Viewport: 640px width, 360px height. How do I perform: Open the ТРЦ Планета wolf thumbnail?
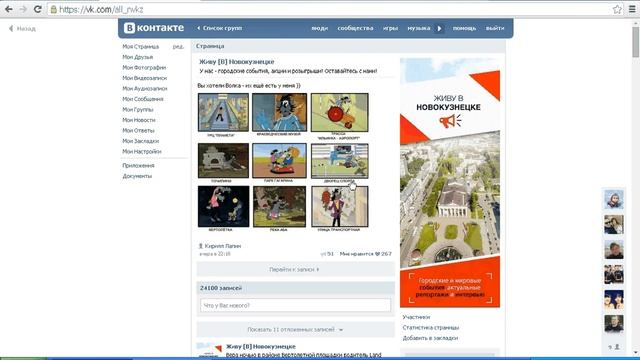pos(223,112)
